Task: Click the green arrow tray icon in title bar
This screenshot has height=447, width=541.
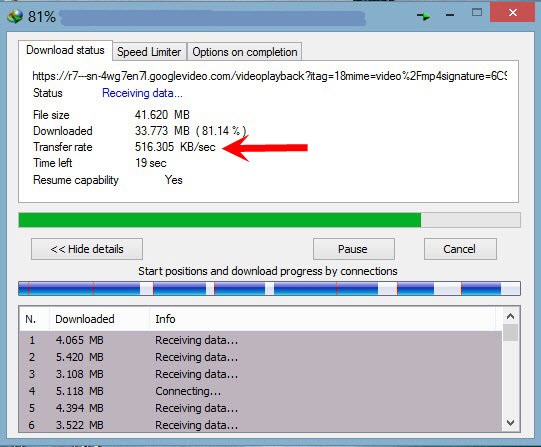Action: click(x=423, y=16)
